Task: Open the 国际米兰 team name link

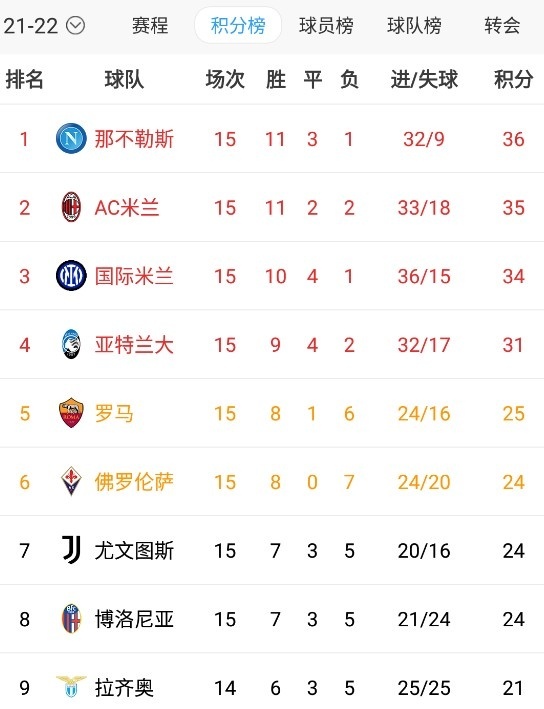Action: [134, 276]
